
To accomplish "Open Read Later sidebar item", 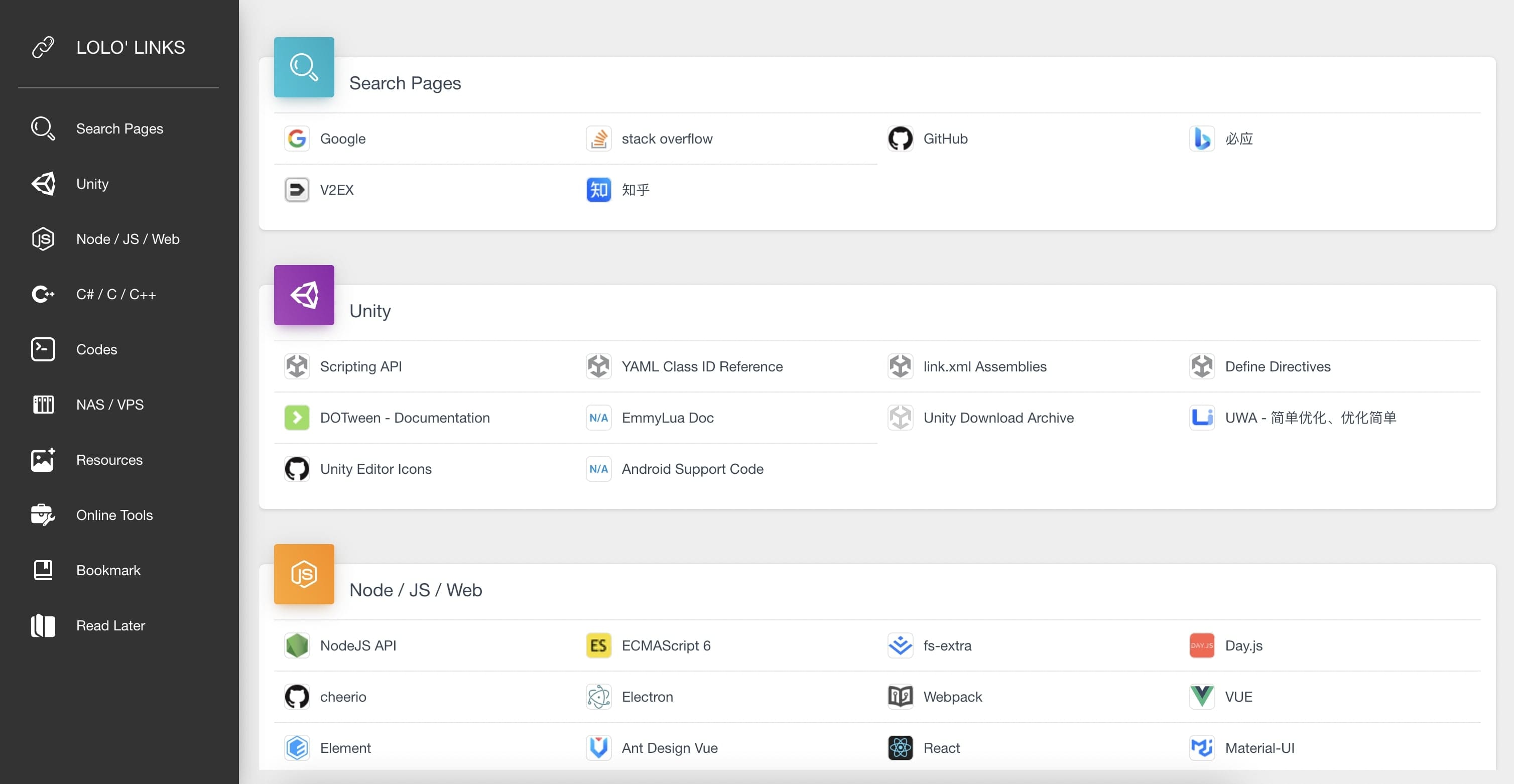I will [x=110, y=625].
